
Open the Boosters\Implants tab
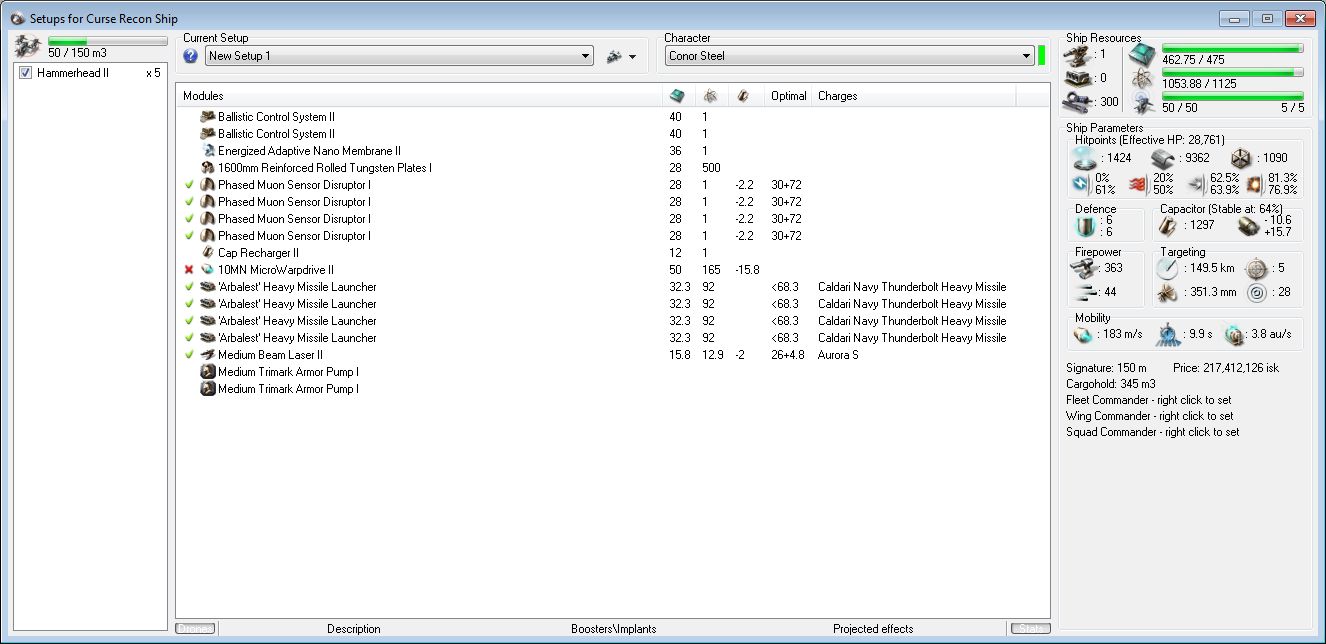[614, 629]
